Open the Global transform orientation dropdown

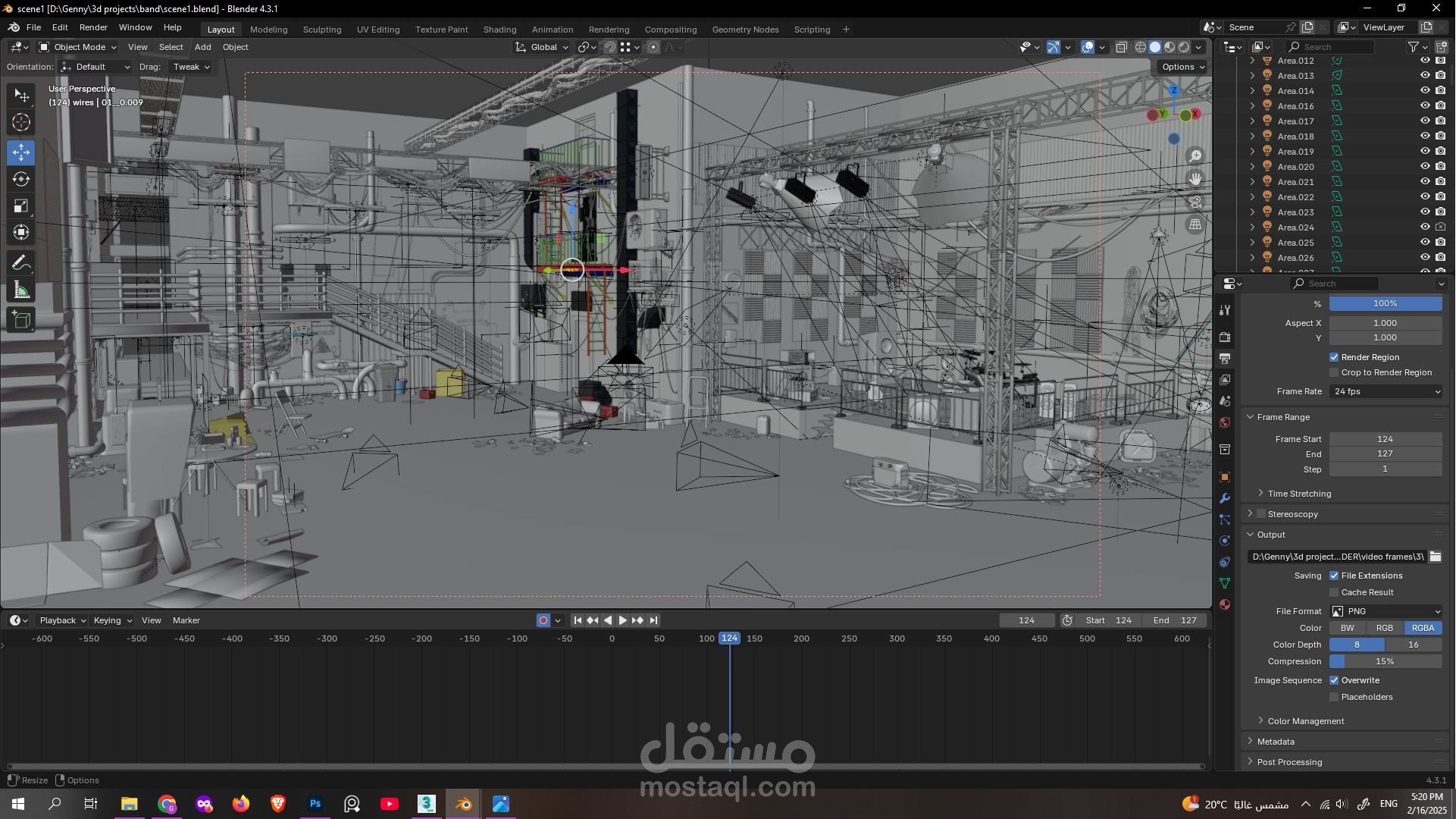point(542,47)
